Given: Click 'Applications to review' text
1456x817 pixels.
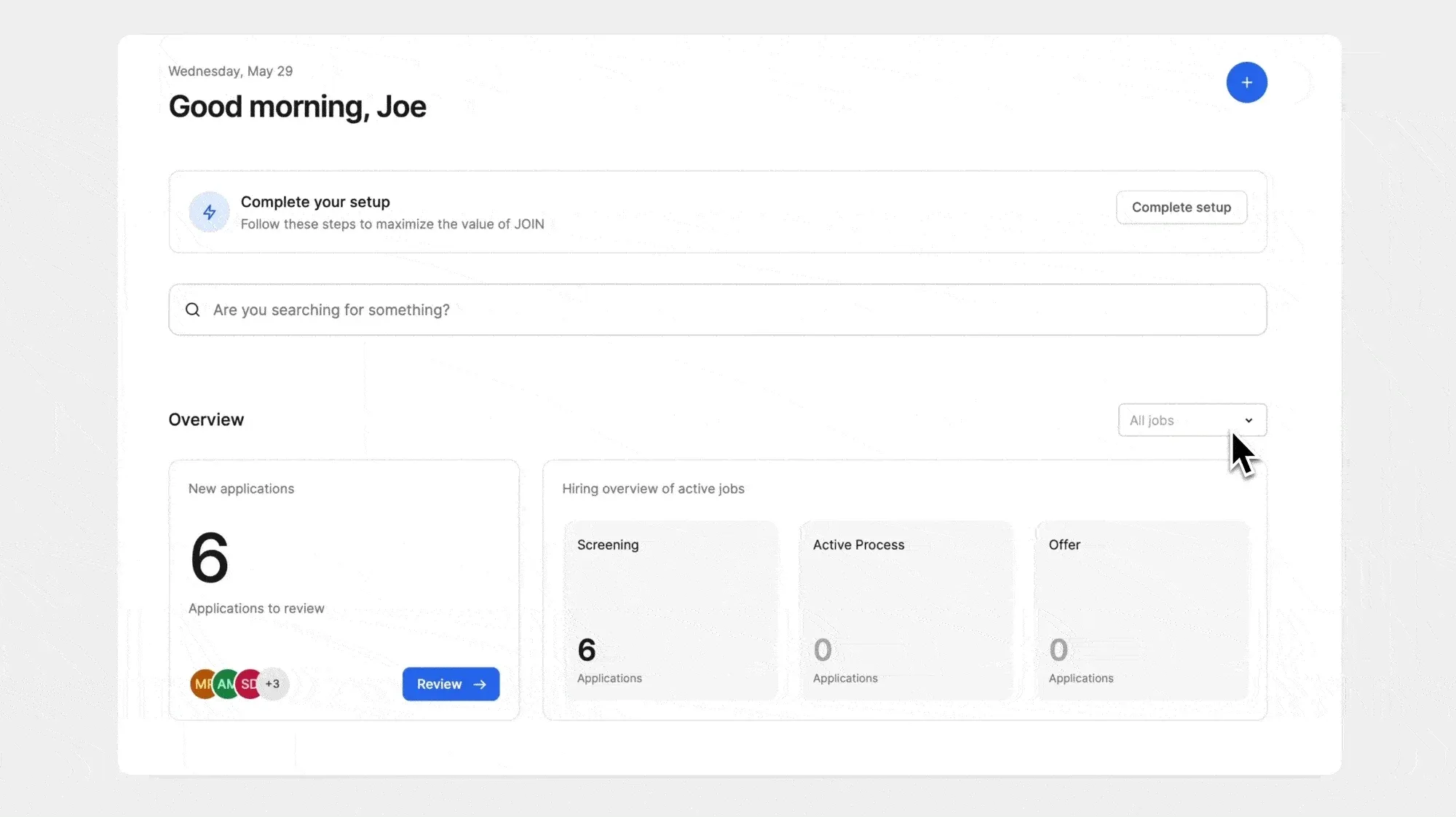Looking at the screenshot, I should tap(256, 608).
